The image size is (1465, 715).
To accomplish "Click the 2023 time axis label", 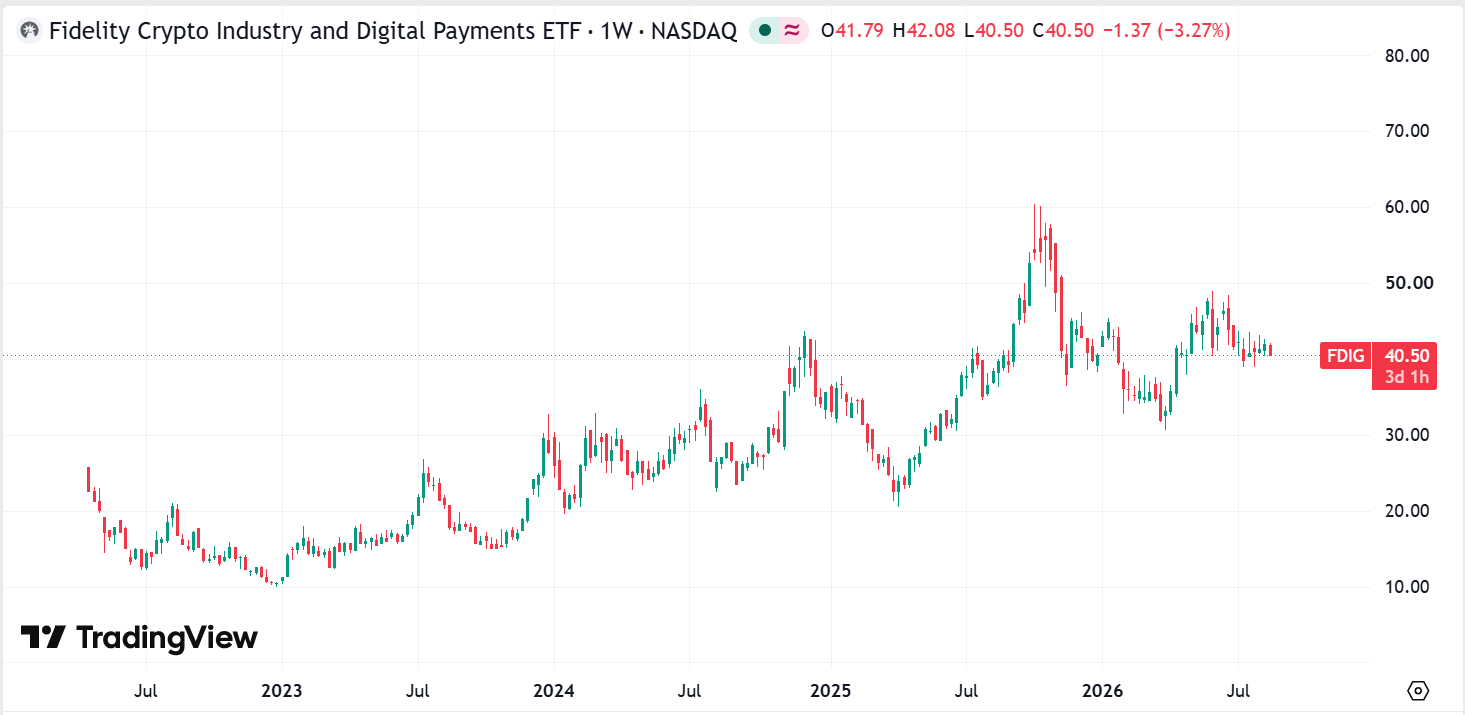I will (x=282, y=691).
